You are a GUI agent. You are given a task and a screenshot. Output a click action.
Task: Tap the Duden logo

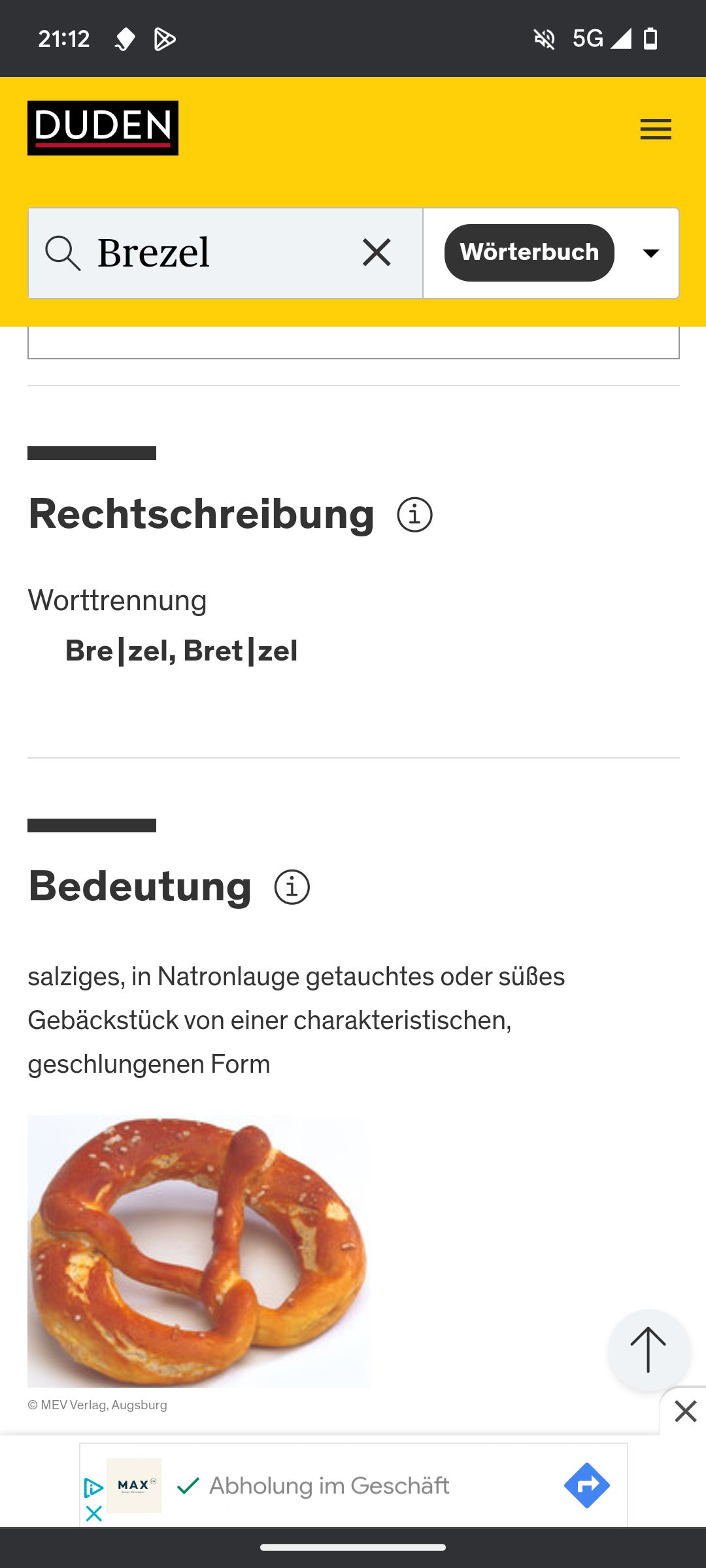pyautogui.click(x=103, y=128)
